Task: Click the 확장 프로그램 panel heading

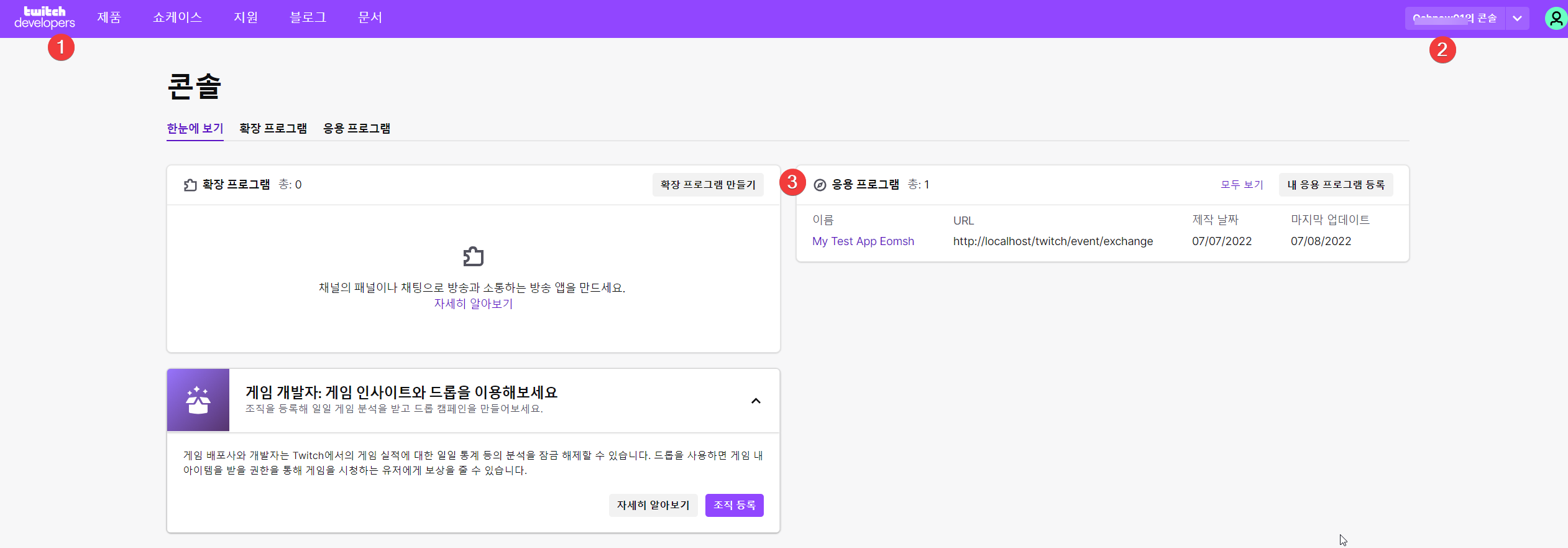Action: [x=236, y=185]
